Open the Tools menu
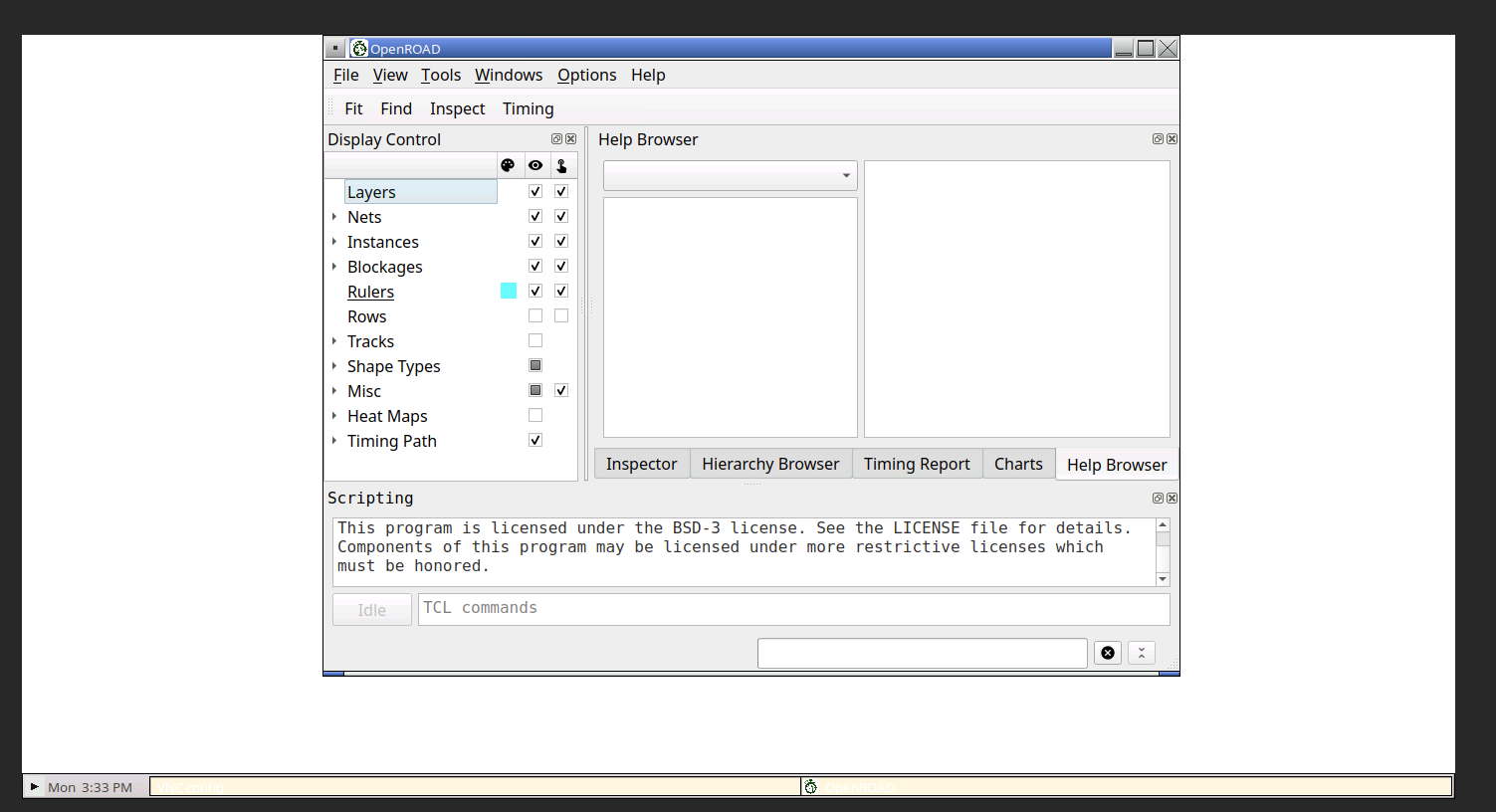 [x=440, y=75]
